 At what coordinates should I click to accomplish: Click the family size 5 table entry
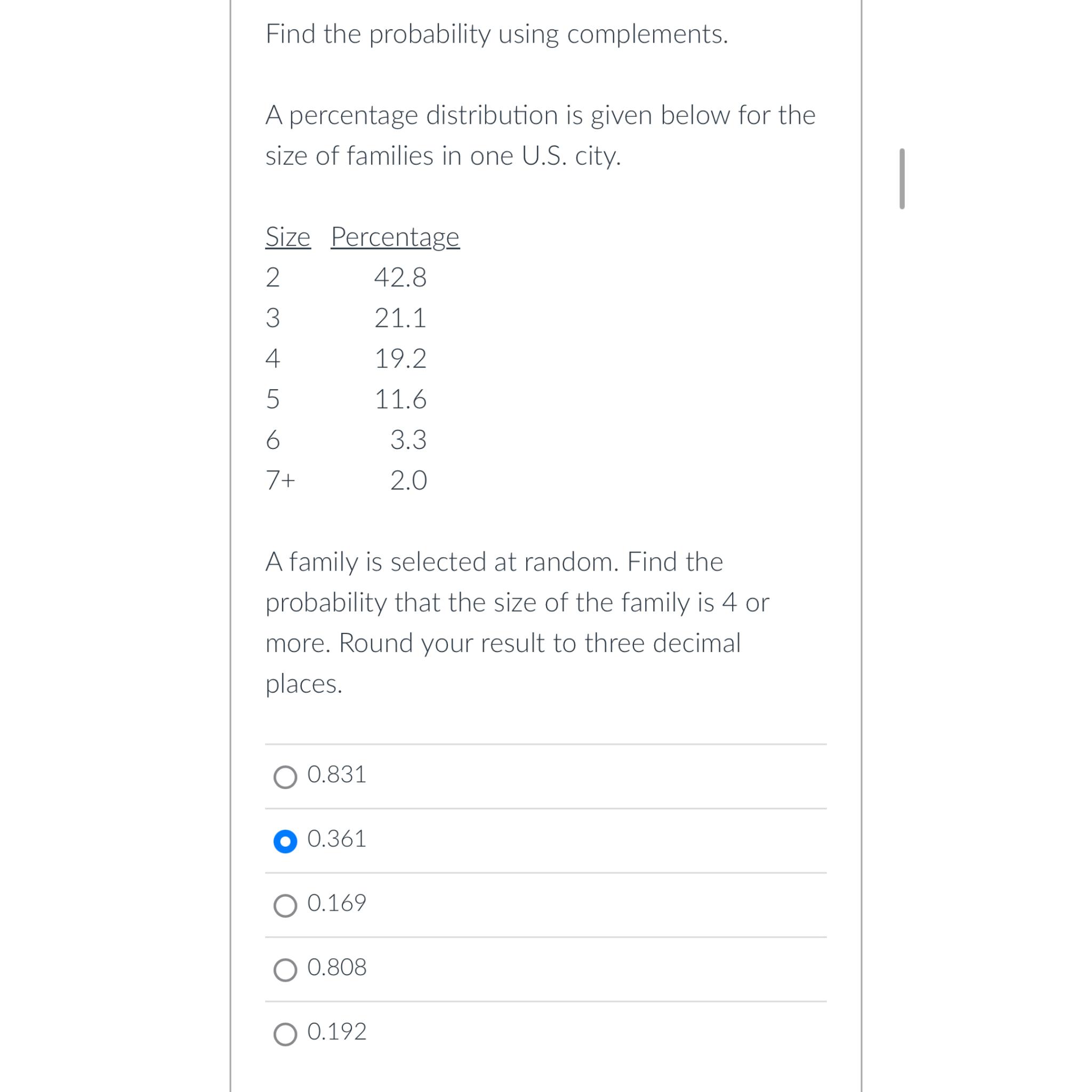274,398
